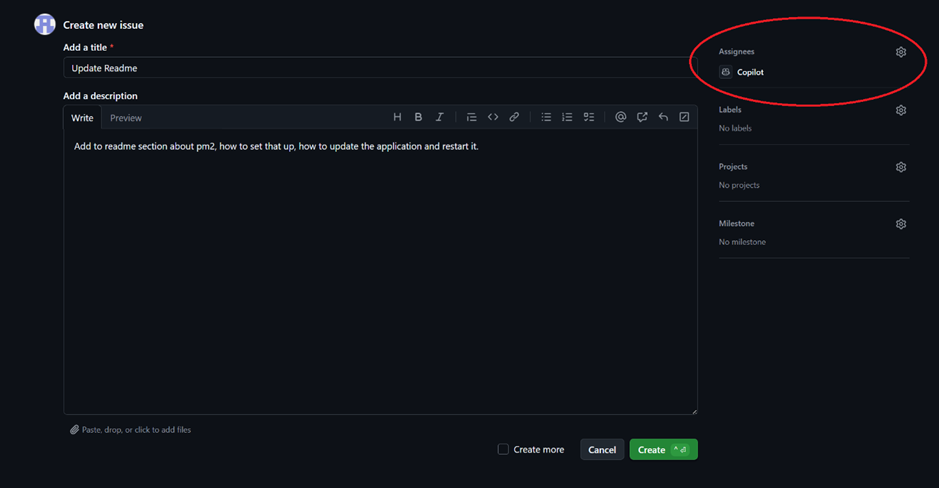Reference an issue or pull request

pos(642,117)
